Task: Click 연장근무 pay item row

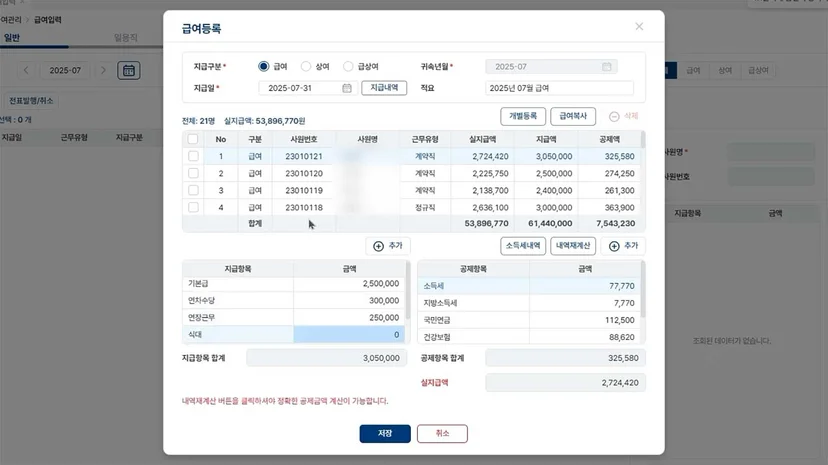Action: pos(294,318)
